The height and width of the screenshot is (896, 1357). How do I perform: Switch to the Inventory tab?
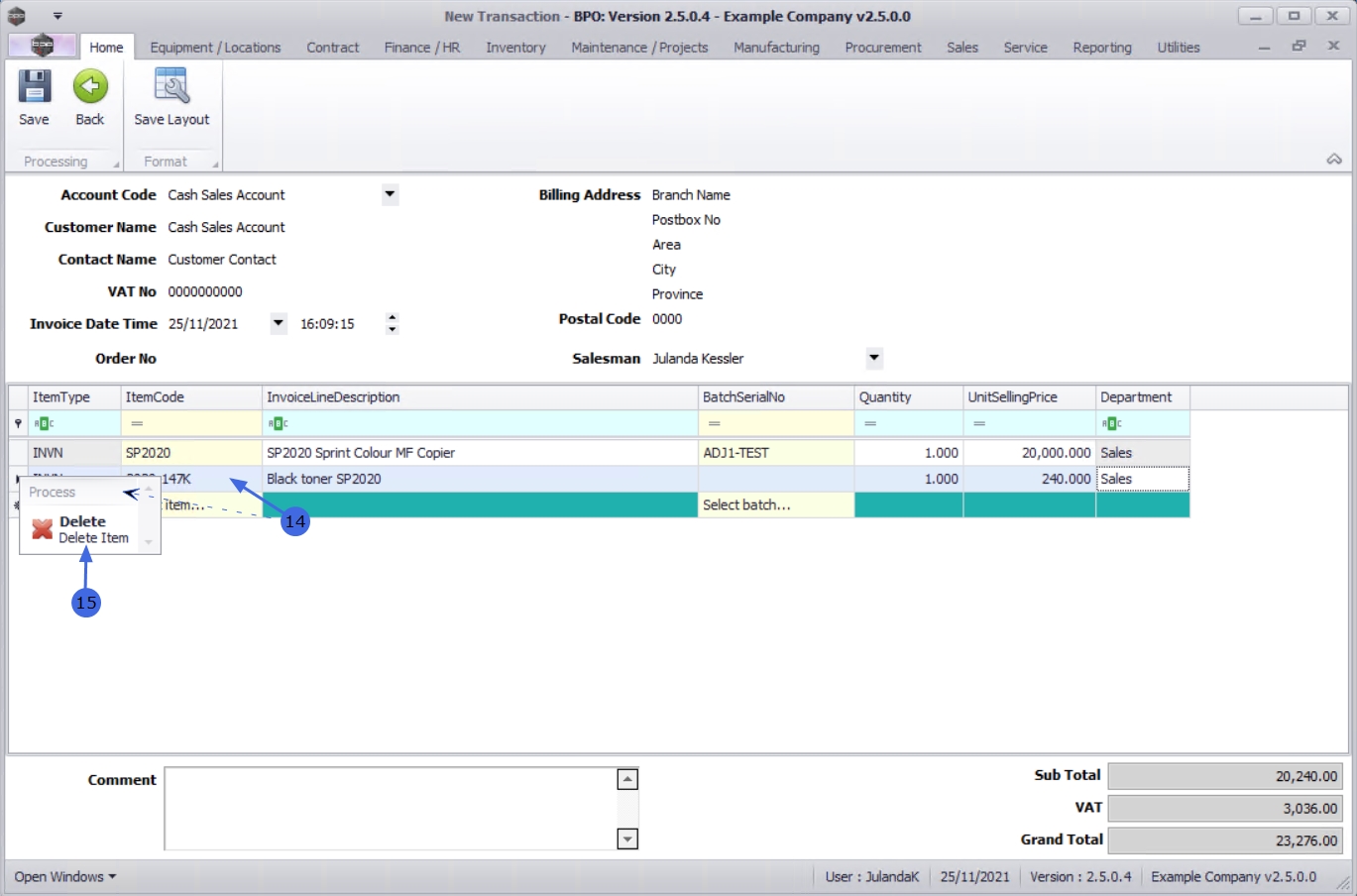coord(515,47)
